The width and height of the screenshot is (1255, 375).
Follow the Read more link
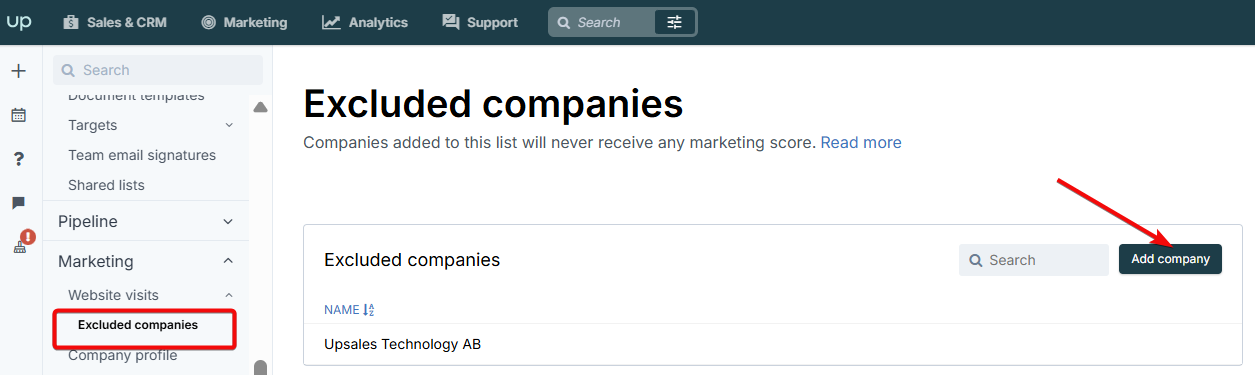pyautogui.click(x=861, y=143)
